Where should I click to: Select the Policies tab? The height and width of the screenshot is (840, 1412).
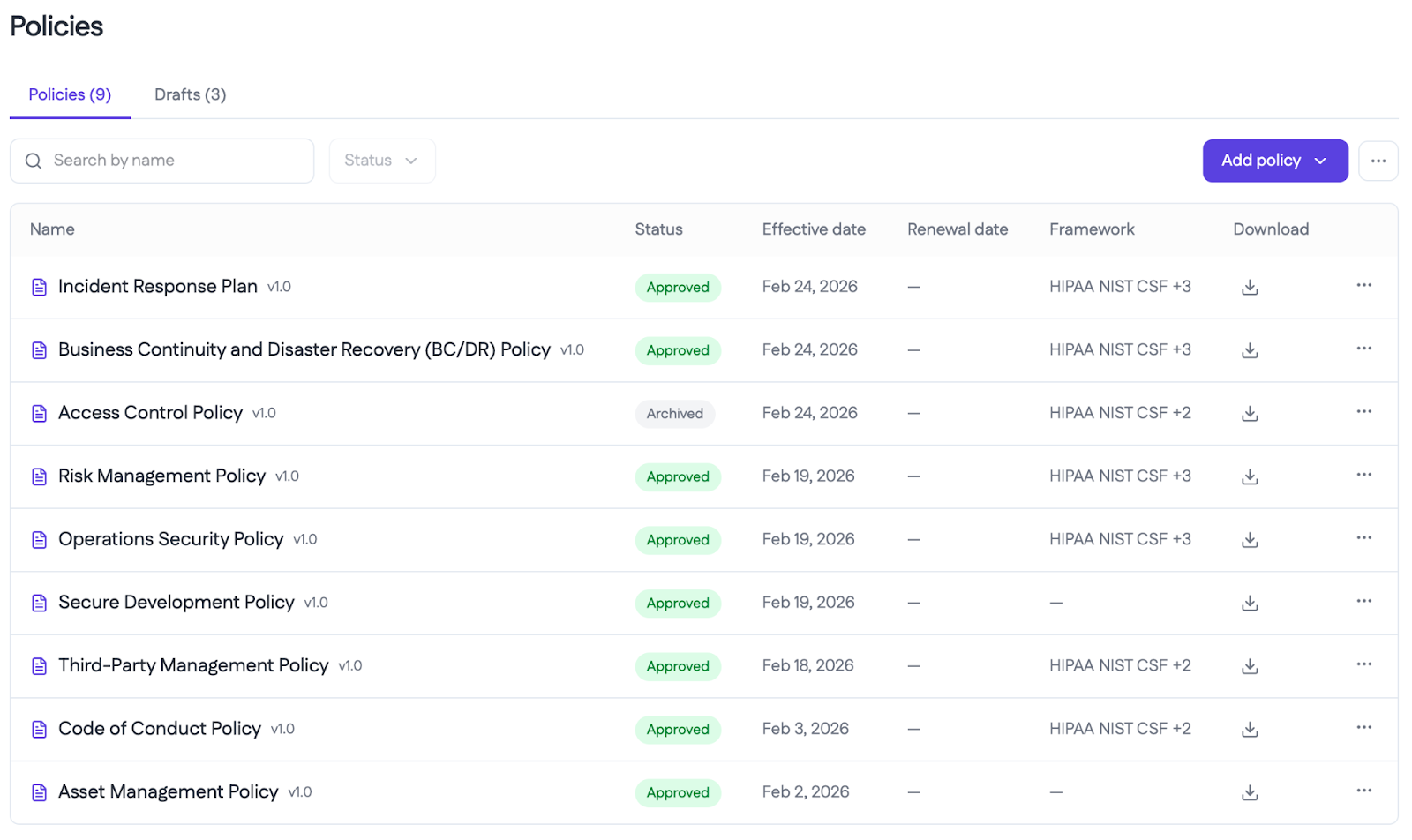(69, 94)
